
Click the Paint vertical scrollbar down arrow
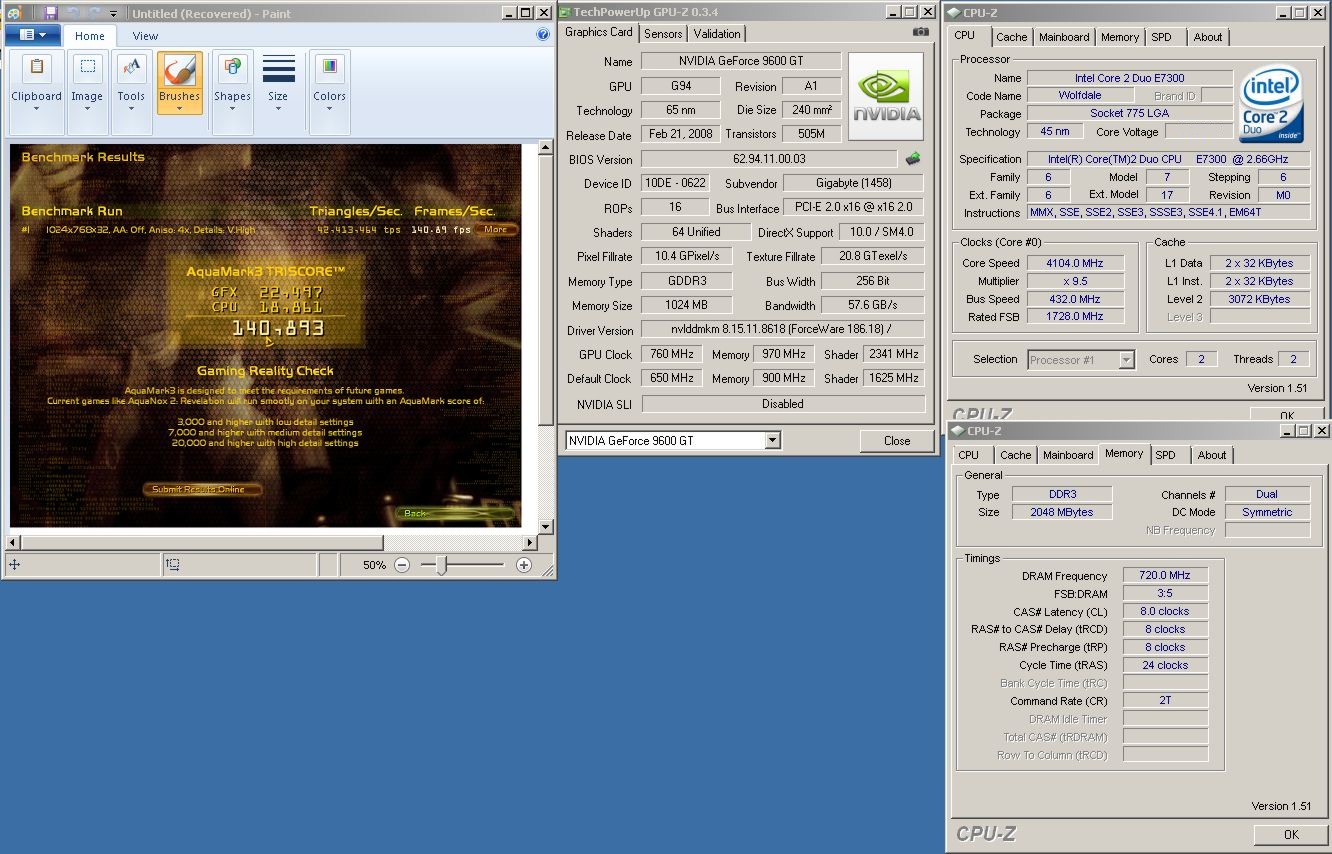546,527
